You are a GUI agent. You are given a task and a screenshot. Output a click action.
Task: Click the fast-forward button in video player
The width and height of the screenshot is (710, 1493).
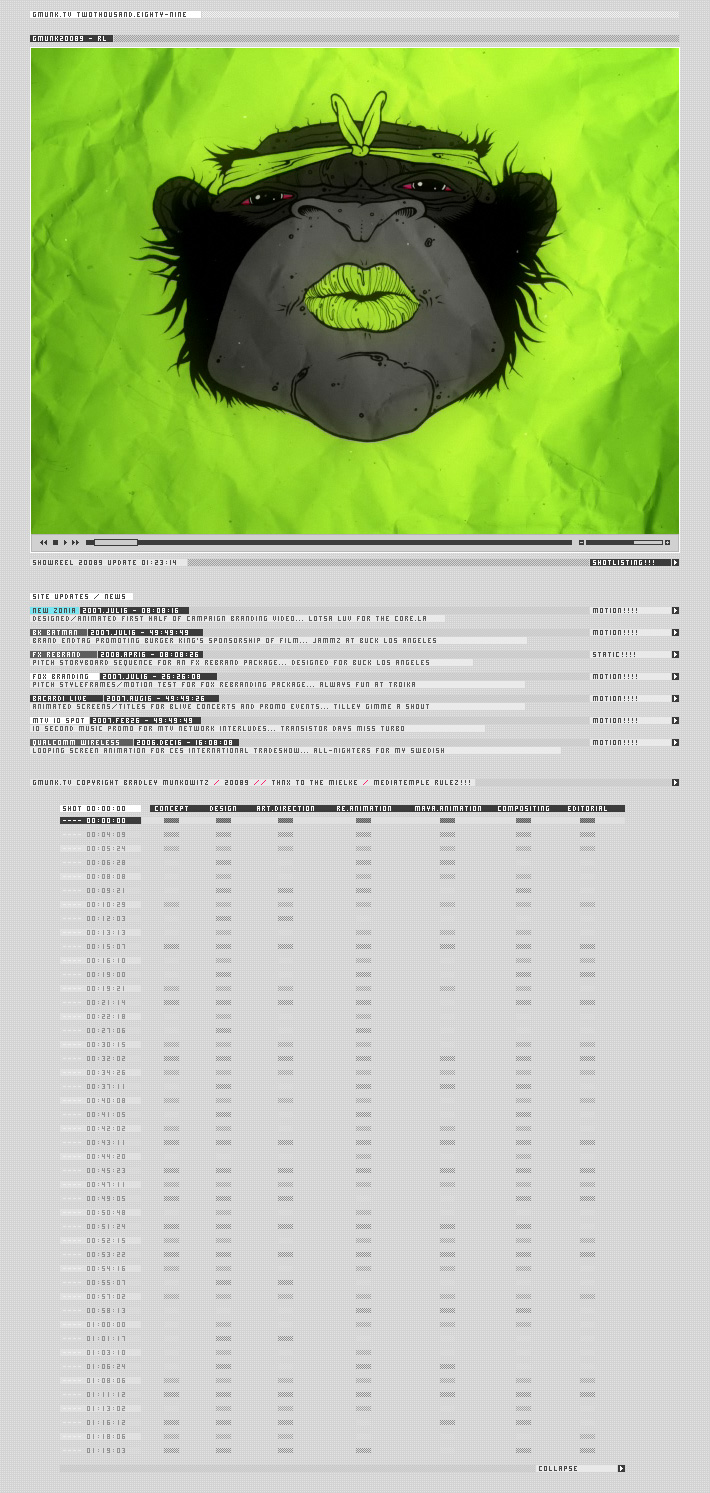tap(75, 542)
